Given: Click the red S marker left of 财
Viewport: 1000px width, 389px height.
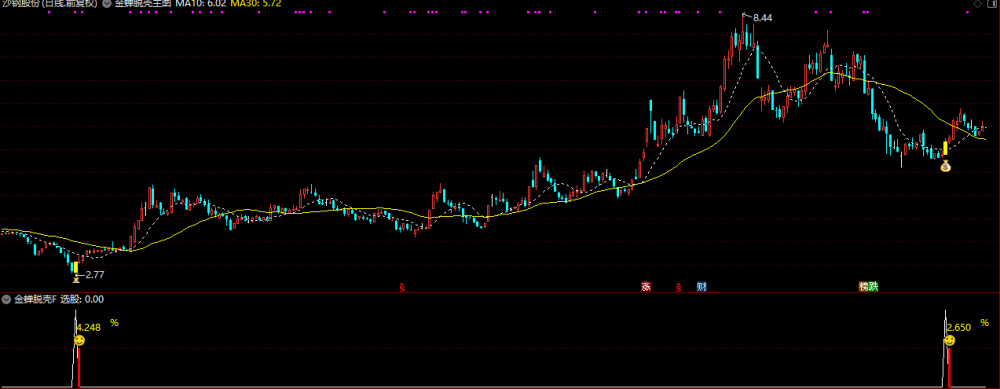Looking at the screenshot, I should [x=679, y=288].
